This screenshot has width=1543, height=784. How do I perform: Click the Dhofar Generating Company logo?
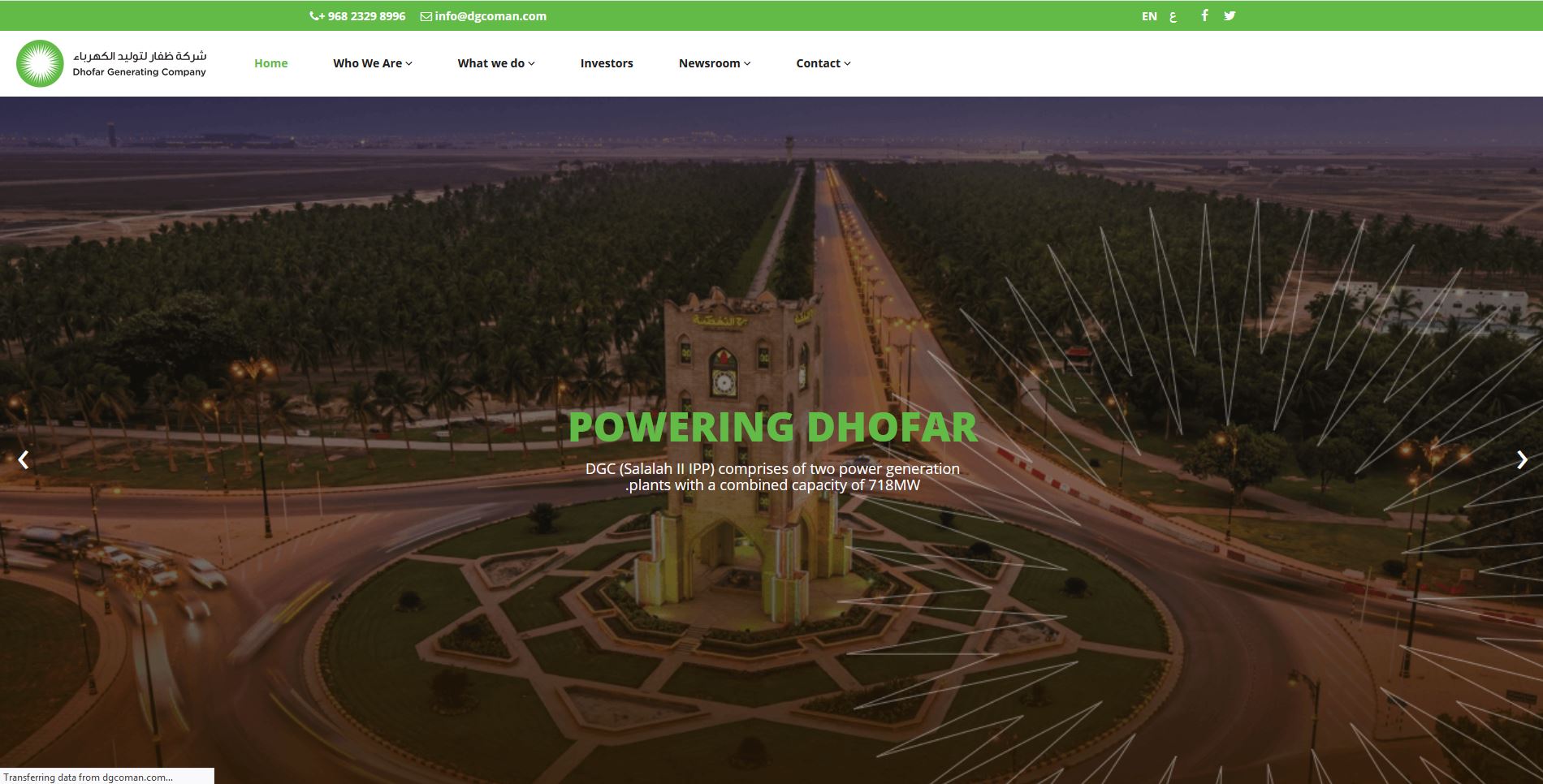[x=111, y=63]
